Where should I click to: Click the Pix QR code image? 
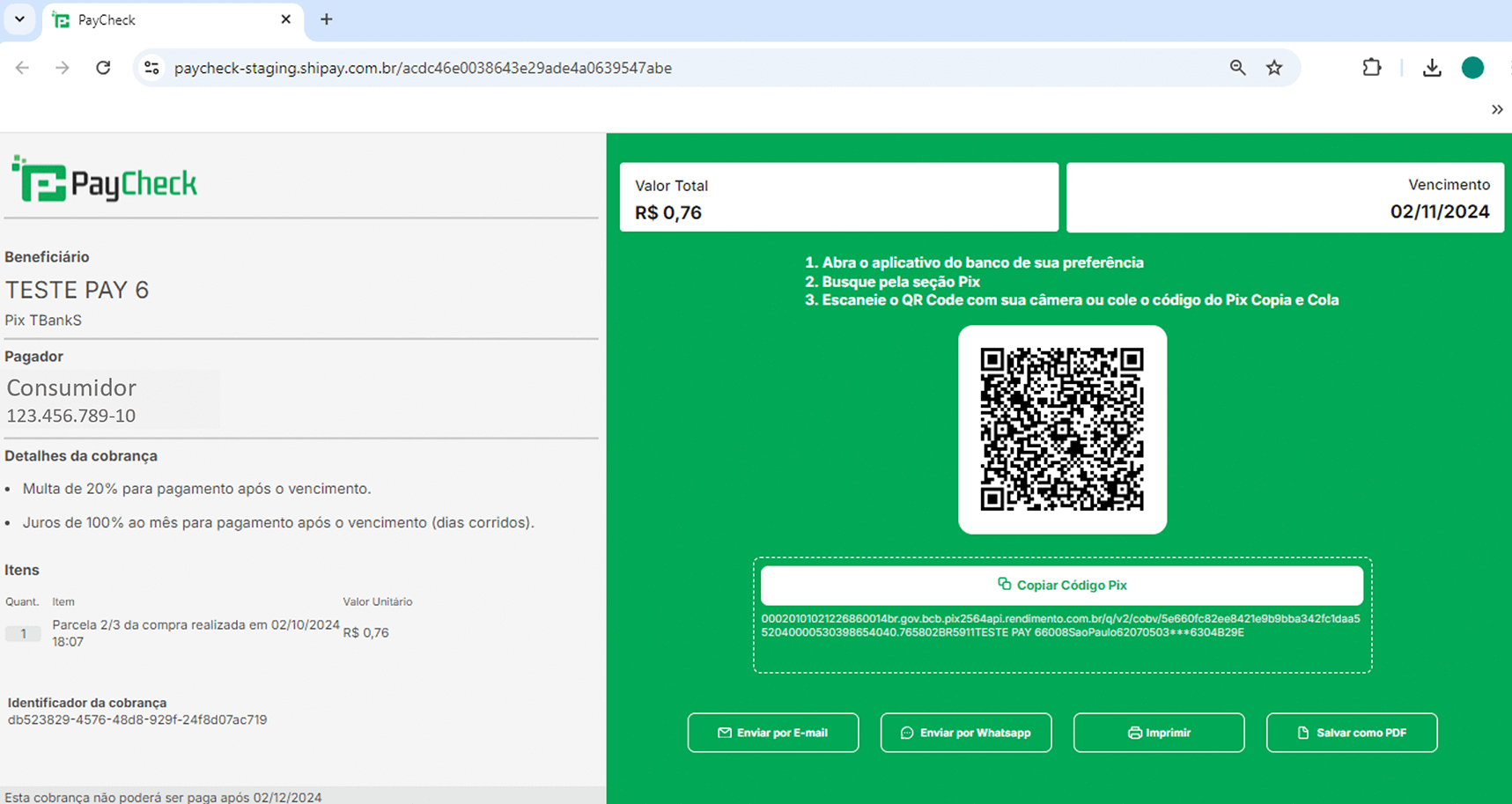click(1062, 430)
